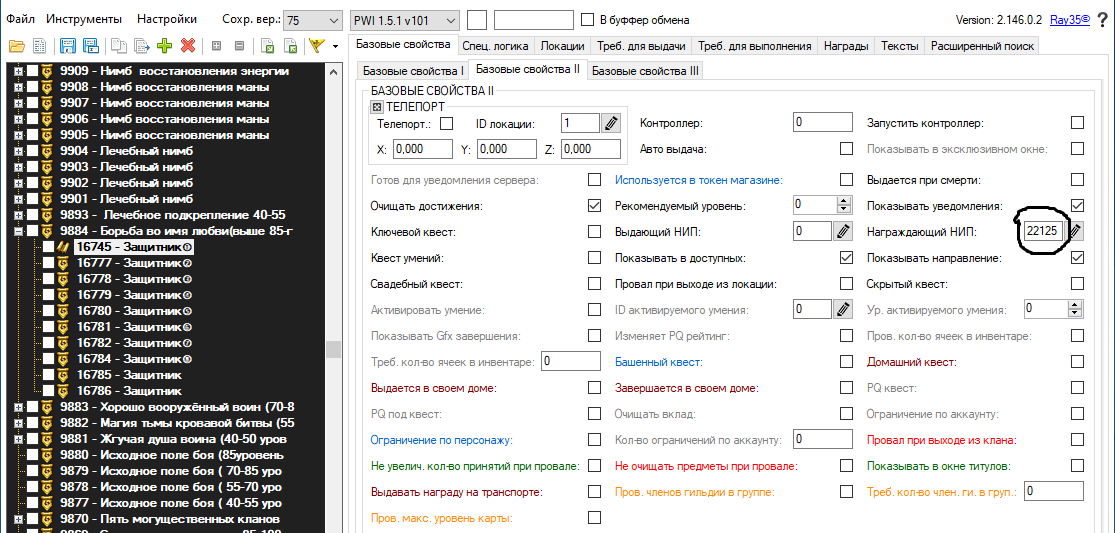This screenshot has width=1115, height=533.
Task: Click the Контроллер input field
Action: [x=823, y=122]
